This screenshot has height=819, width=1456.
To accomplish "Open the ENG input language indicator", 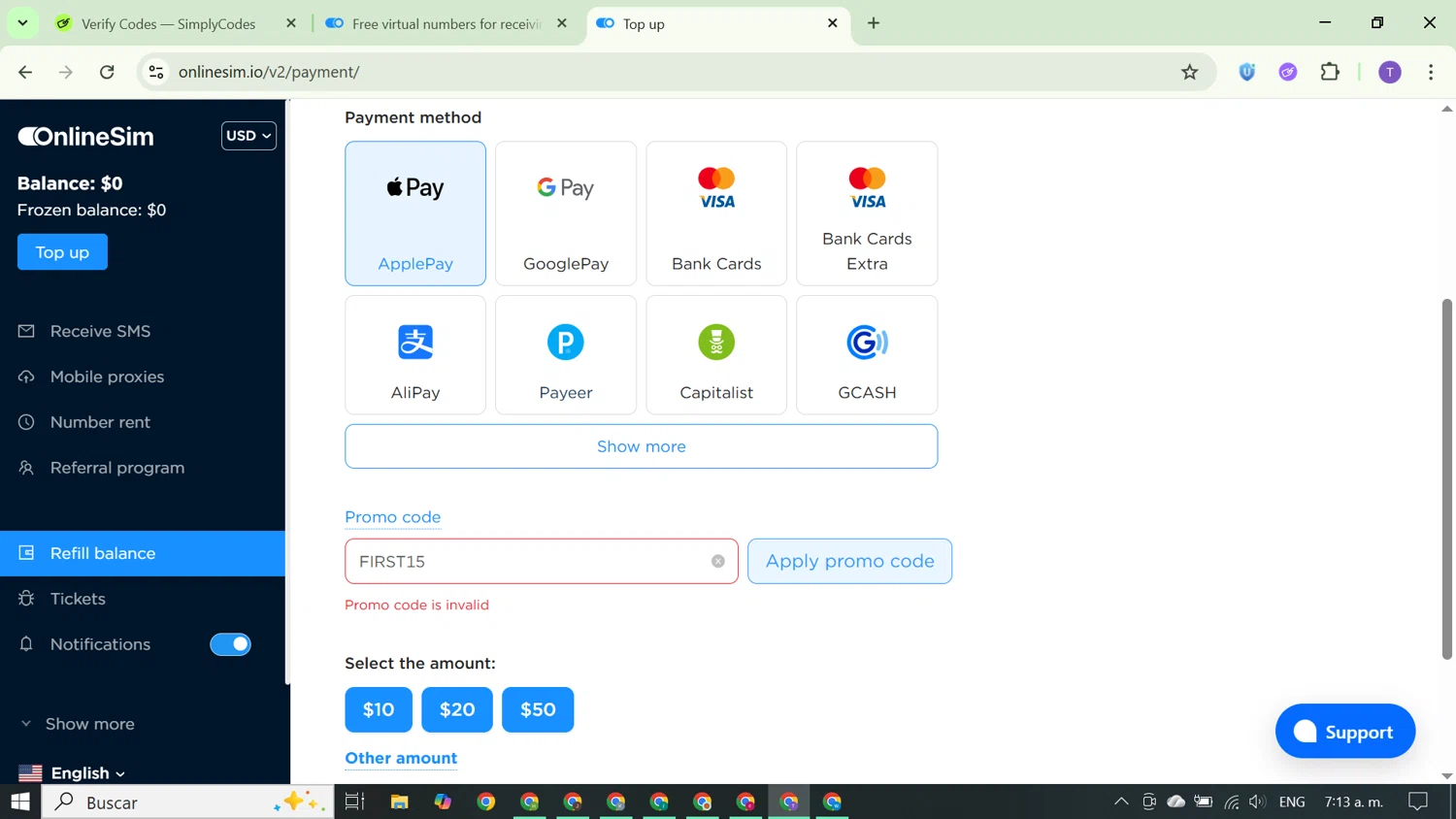I will pos(1292,802).
